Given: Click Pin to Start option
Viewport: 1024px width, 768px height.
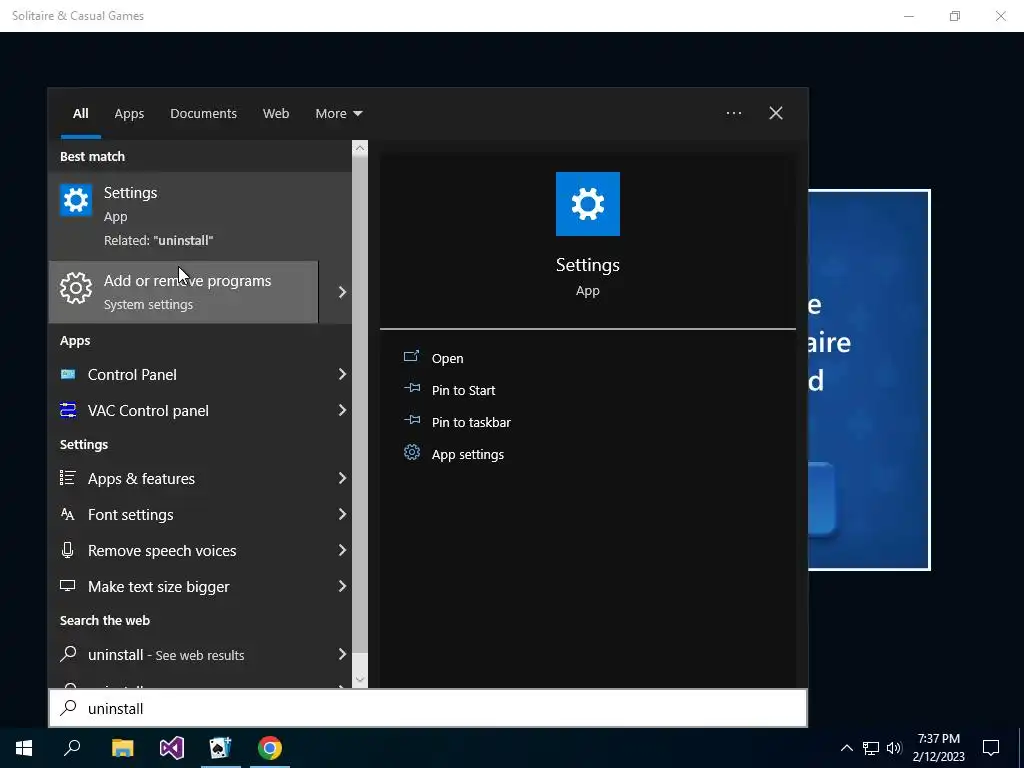Looking at the screenshot, I should [x=464, y=391].
